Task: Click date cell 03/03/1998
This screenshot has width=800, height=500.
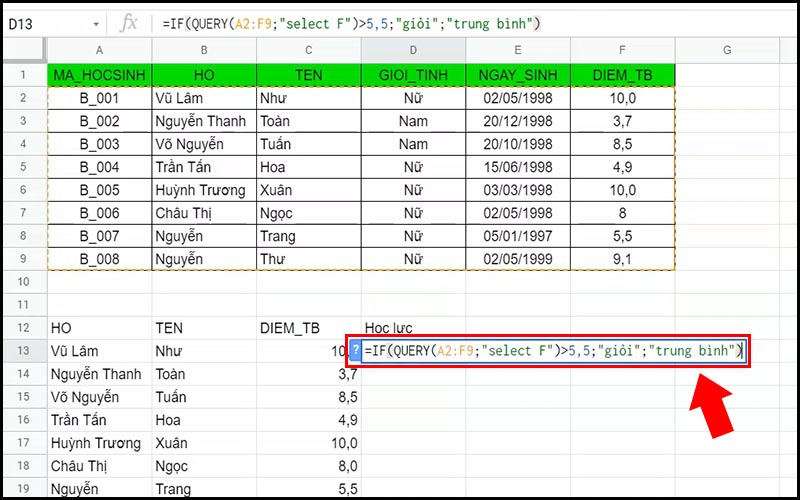Action: (x=518, y=190)
